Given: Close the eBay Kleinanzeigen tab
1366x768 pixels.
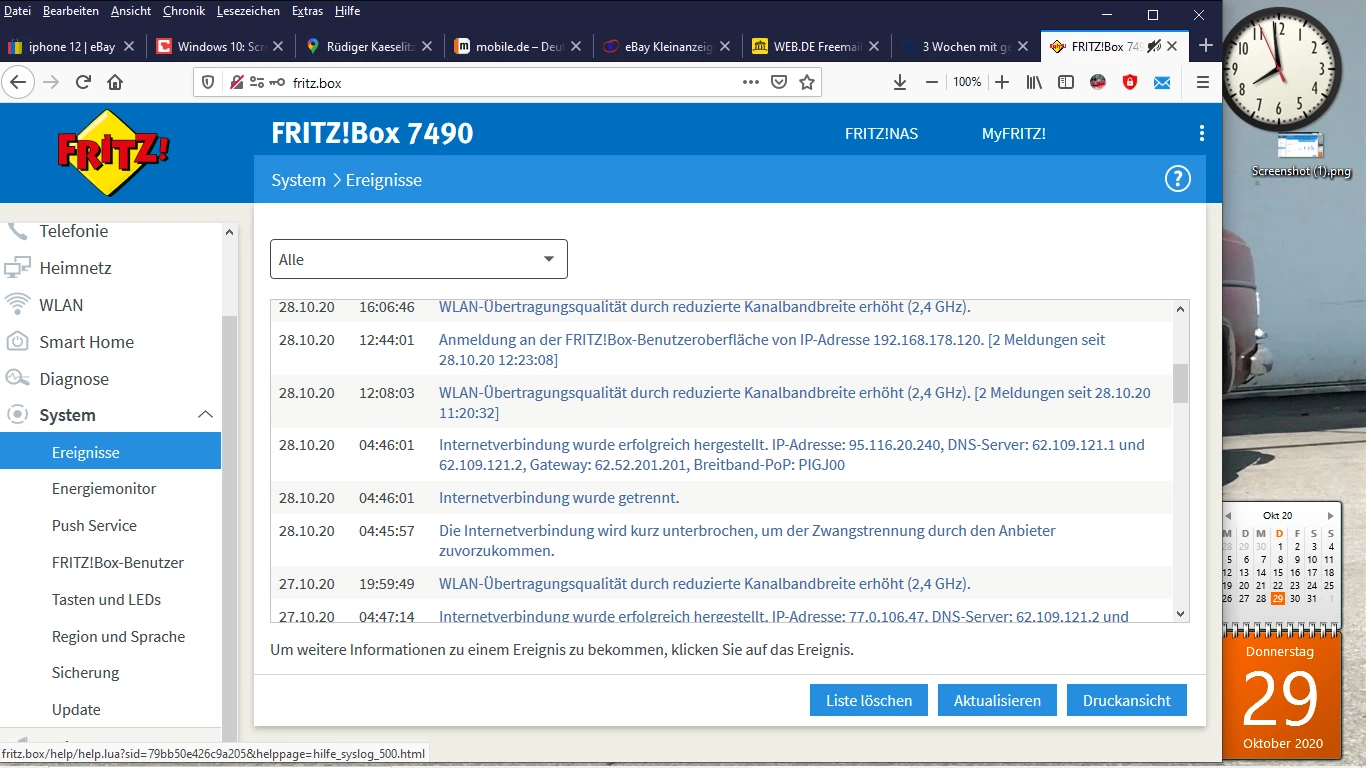Looking at the screenshot, I should point(725,46).
